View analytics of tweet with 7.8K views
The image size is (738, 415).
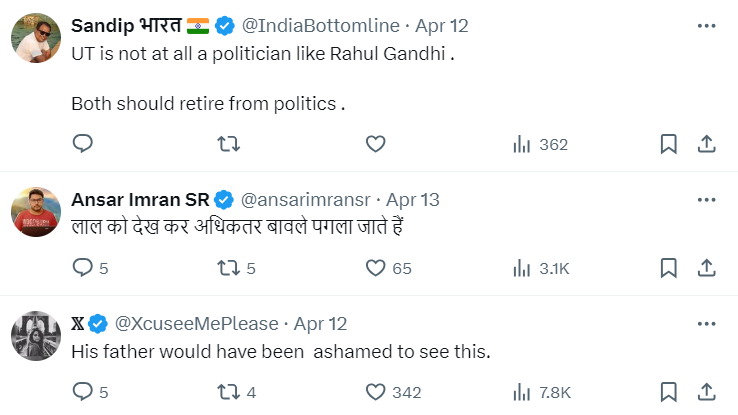[x=540, y=392]
